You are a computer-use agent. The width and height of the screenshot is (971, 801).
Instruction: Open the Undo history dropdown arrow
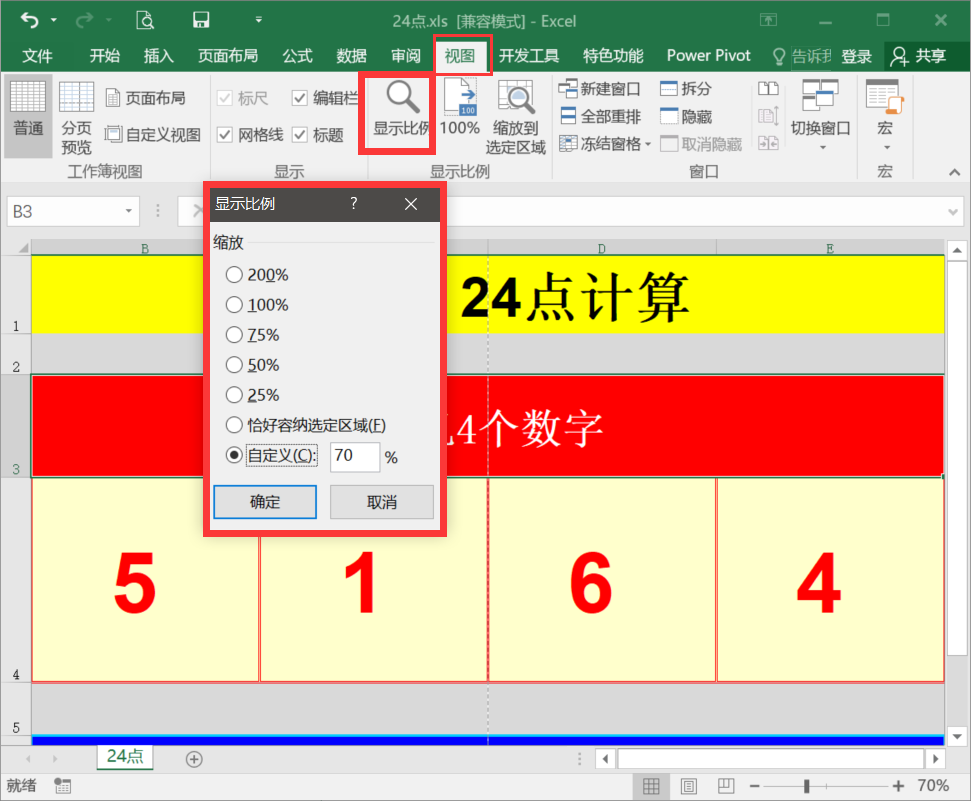click(54, 20)
